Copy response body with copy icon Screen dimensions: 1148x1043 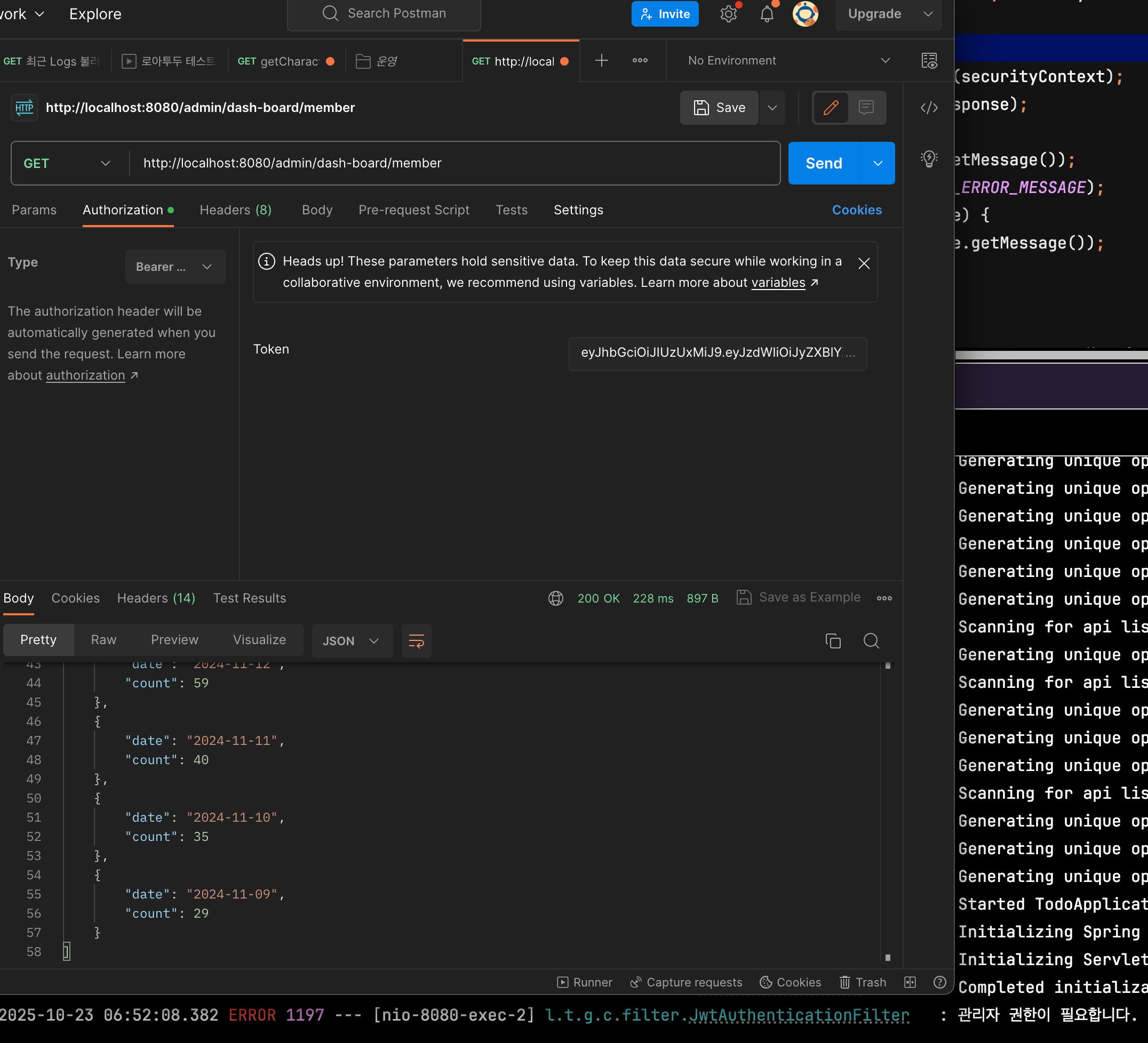833,640
